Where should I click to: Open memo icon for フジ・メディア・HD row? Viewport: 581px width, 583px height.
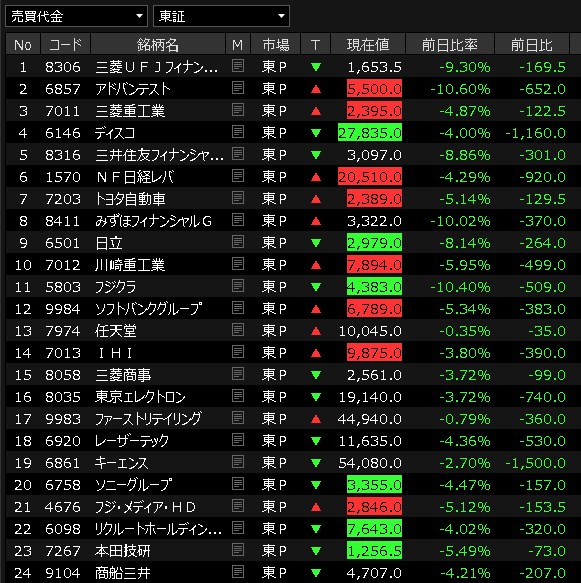[x=238, y=506]
